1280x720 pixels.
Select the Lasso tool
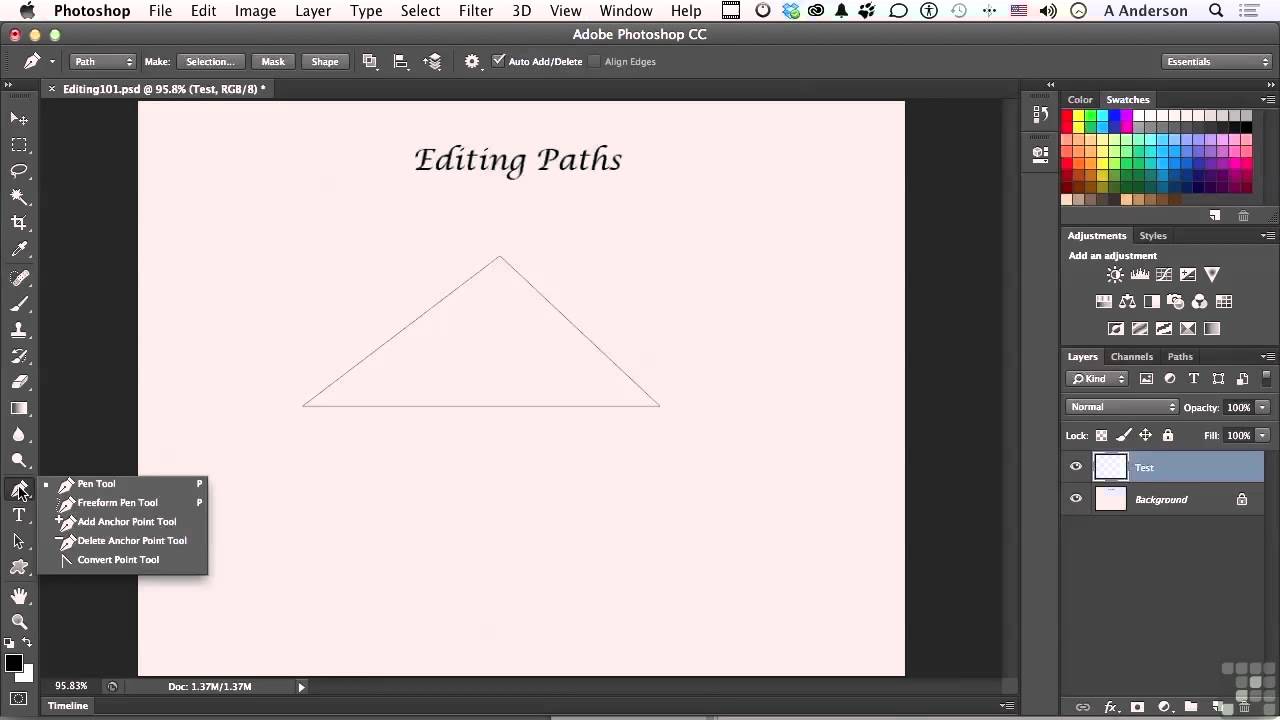tap(20, 171)
